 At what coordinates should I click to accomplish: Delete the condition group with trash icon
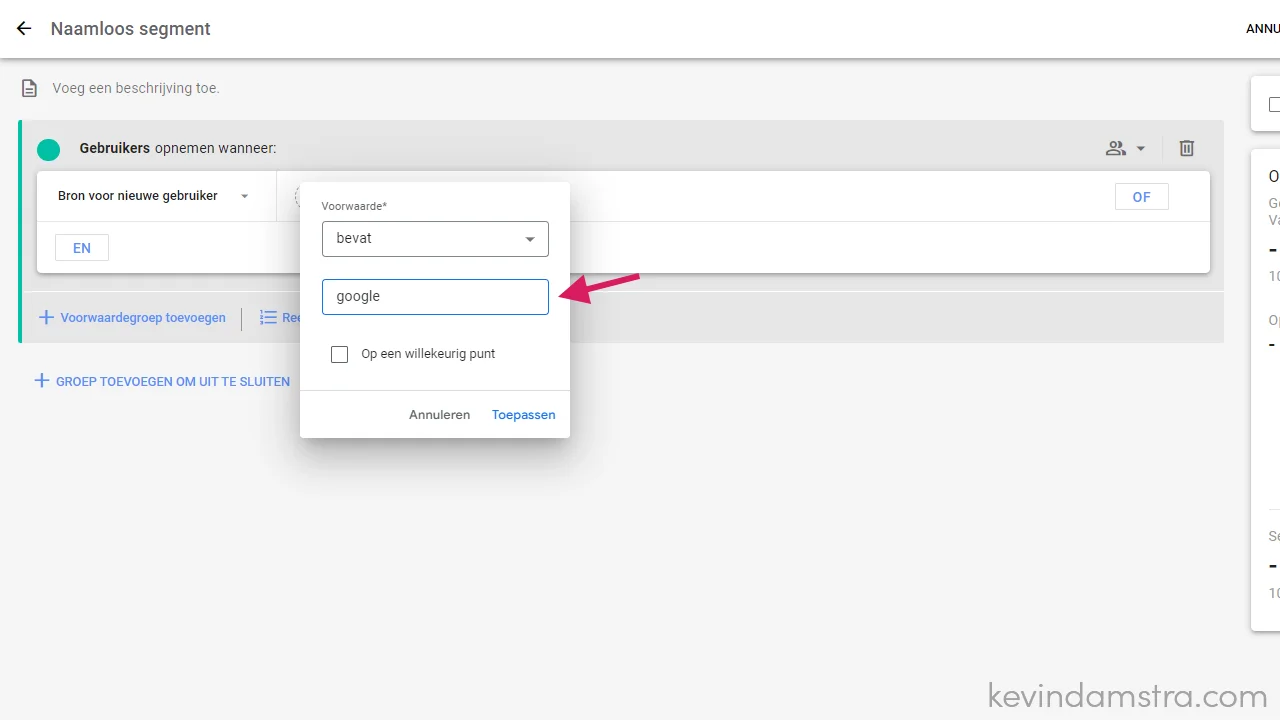click(1187, 148)
